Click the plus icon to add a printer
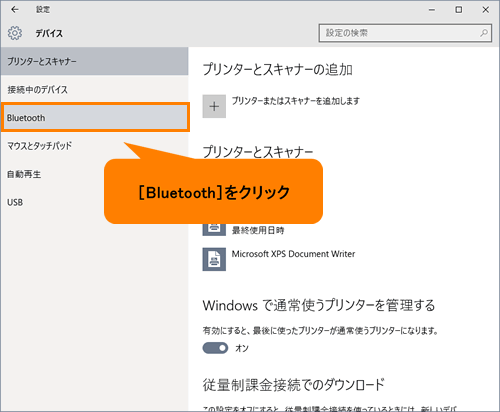 [x=214, y=106]
